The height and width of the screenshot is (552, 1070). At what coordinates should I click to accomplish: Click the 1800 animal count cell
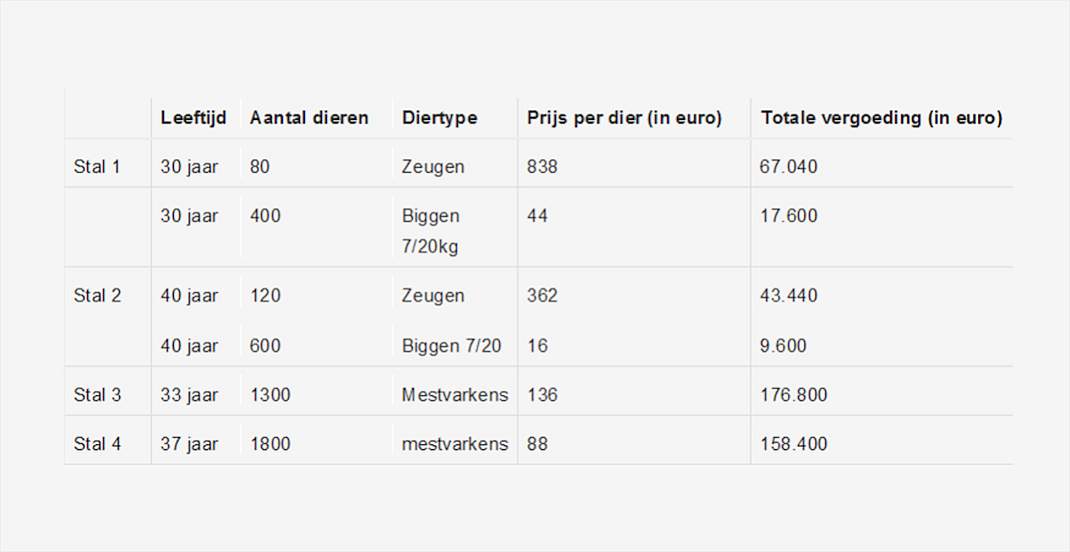point(270,444)
